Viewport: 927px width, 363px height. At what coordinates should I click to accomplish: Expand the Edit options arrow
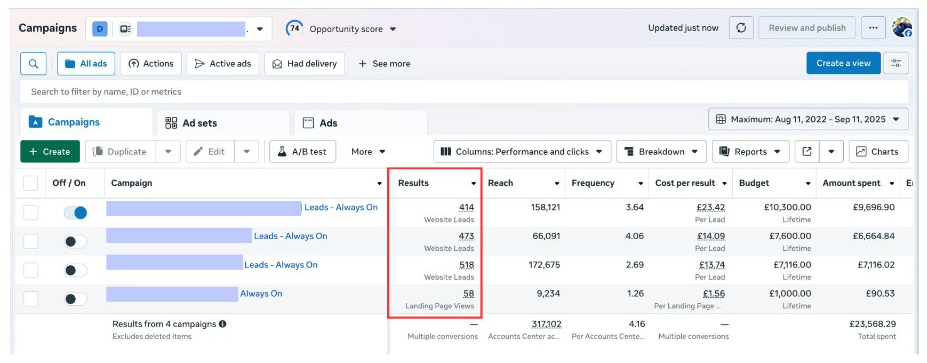click(247, 151)
